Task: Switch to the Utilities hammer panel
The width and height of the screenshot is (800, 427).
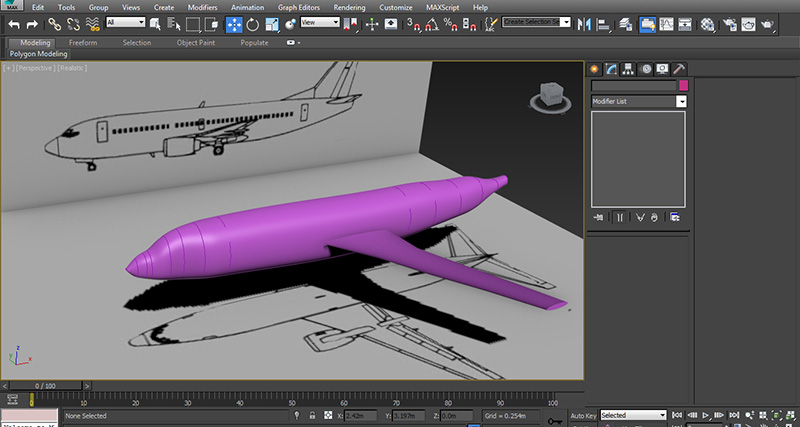Action: [x=679, y=69]
